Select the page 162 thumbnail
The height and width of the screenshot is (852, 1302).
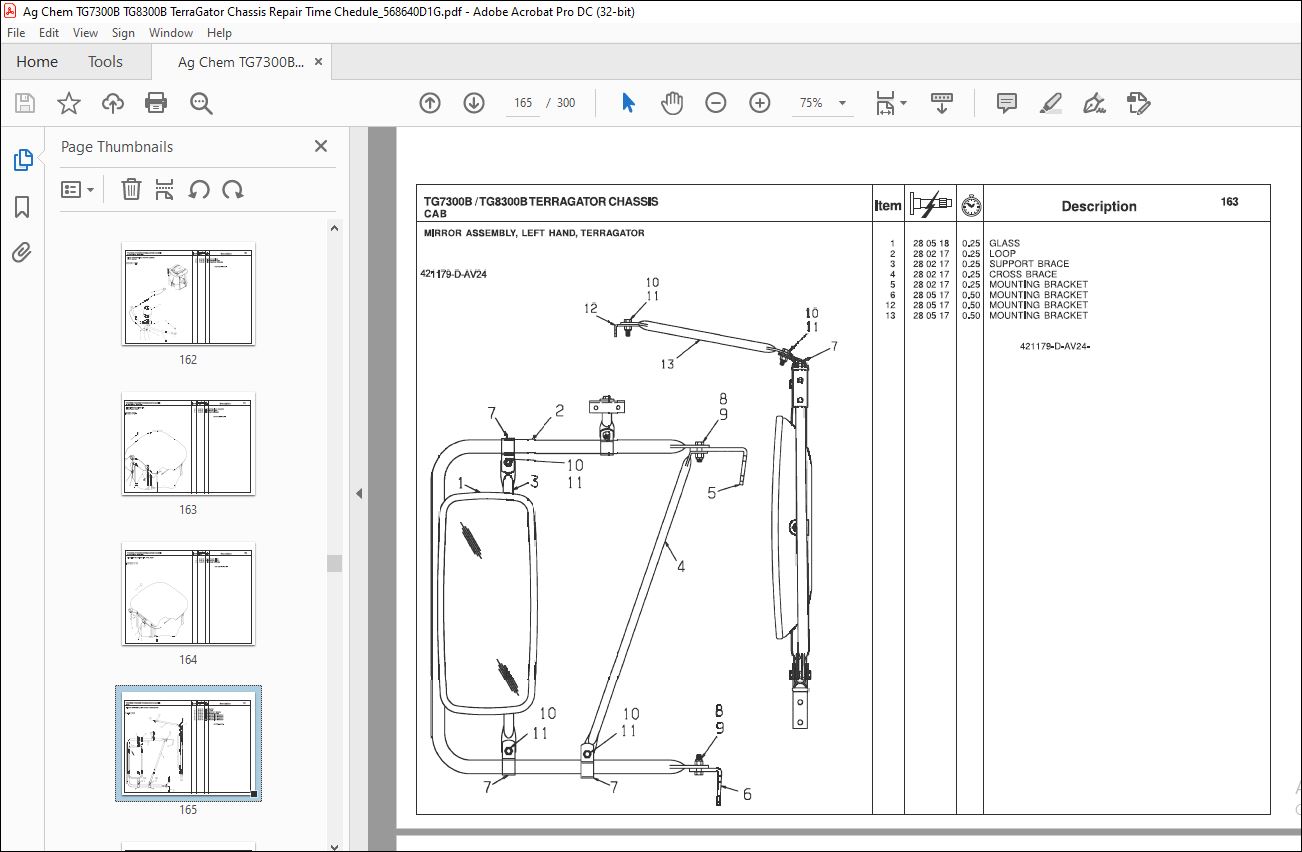tap(188, 293)
